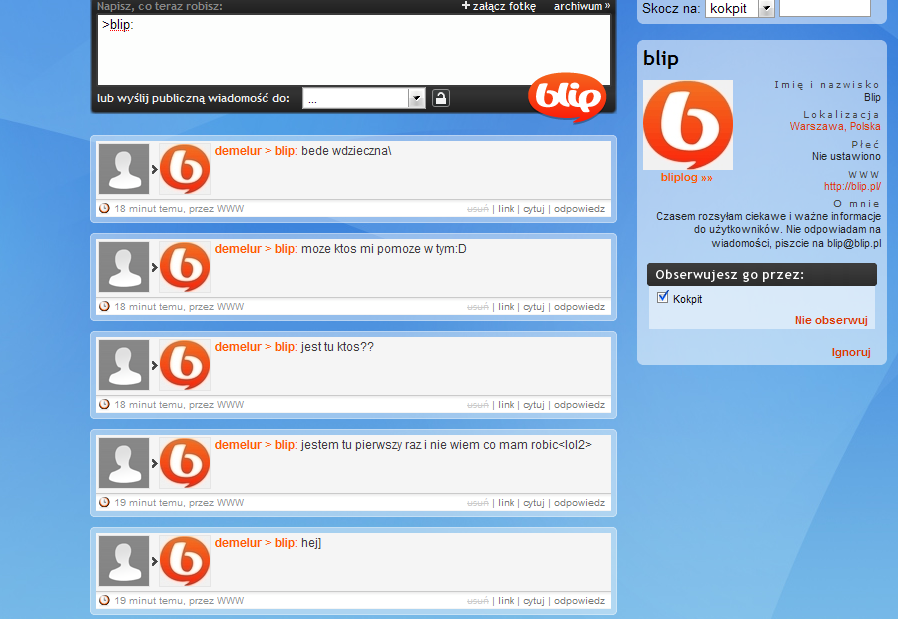The image size is (898, 619).
Task: Click 'cytuj' on 'hej]' message
Action: (x=534, y=601)
